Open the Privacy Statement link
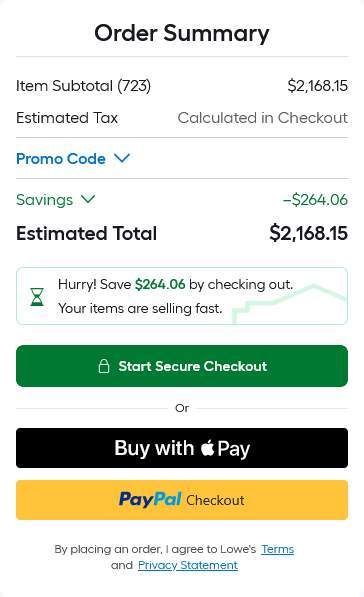The height and width of the screenshot is (597, 364). (x=188, y=565)
